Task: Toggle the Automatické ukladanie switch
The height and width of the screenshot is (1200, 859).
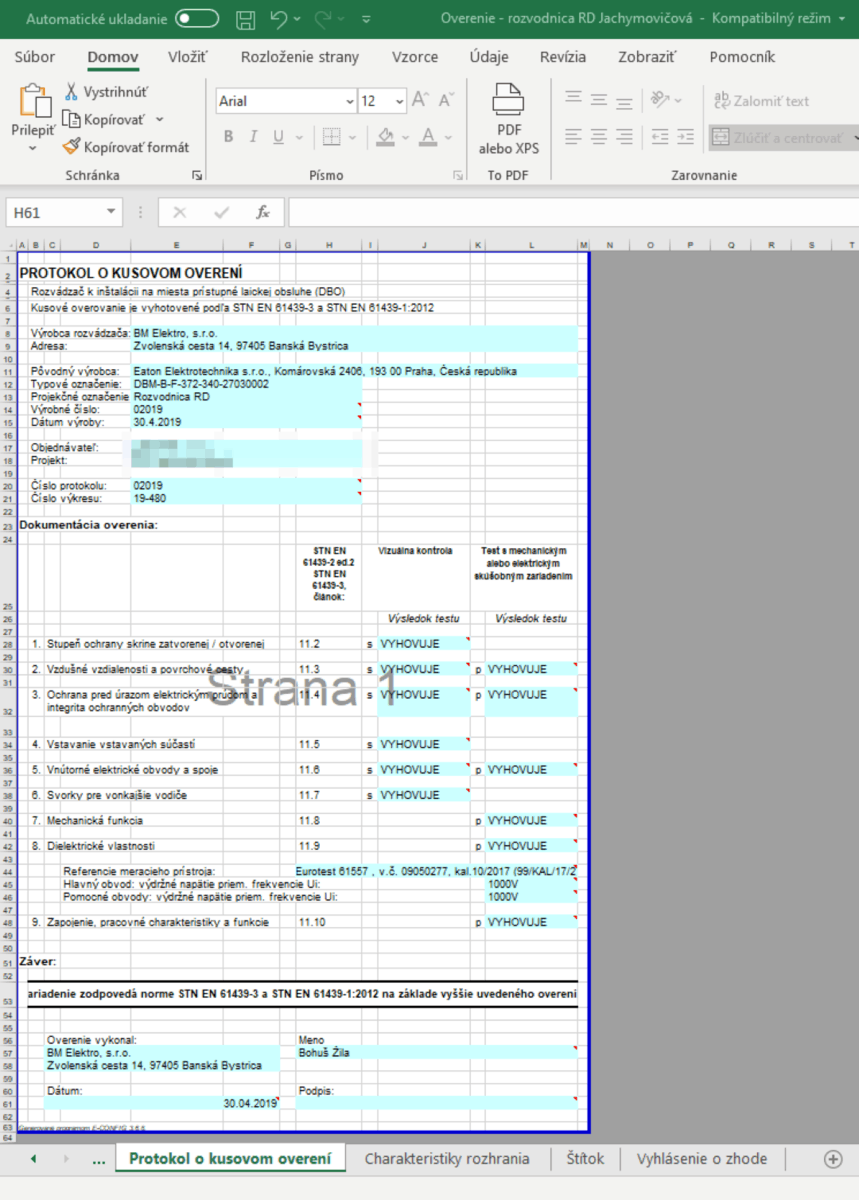Action: 196,19
